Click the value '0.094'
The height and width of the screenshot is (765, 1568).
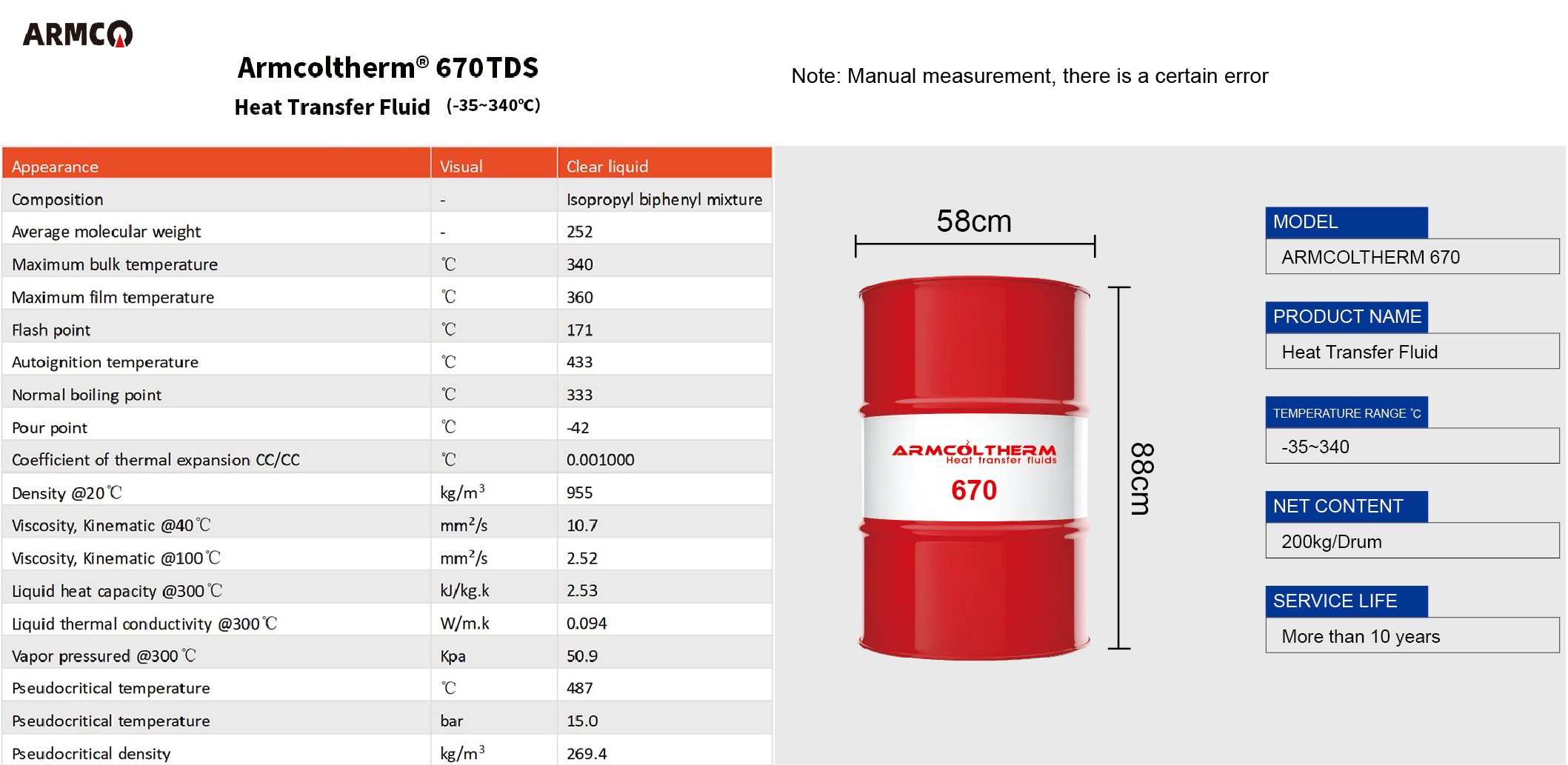pyautogui.click(x=587, y=624)
